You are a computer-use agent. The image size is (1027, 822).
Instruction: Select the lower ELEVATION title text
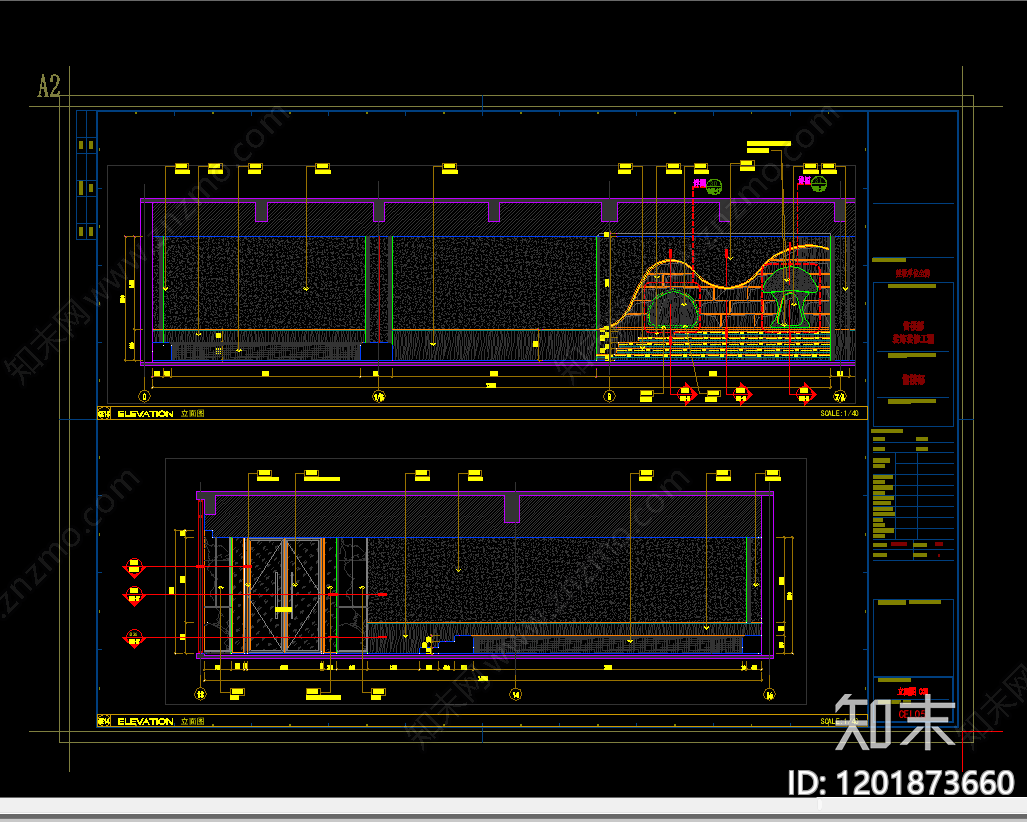click(145, 721)
